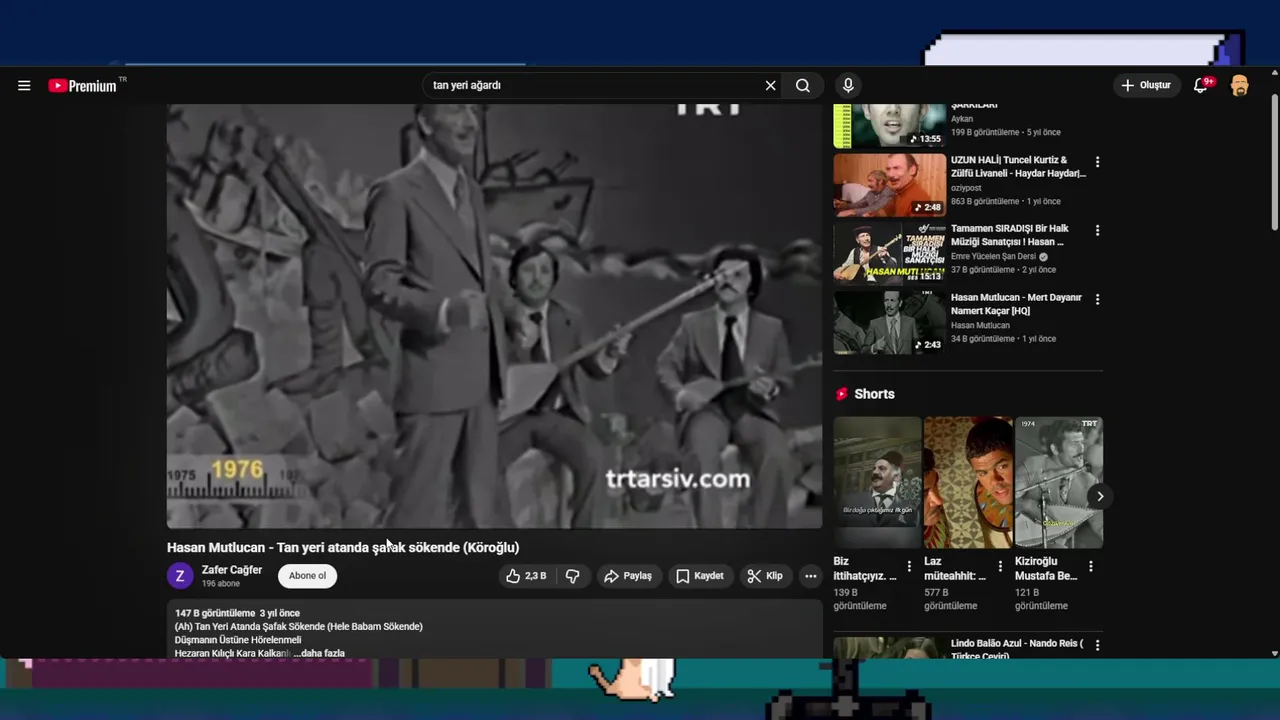
Task: Expand description with ...daha fazla
Action: click(x=319, y=654)
